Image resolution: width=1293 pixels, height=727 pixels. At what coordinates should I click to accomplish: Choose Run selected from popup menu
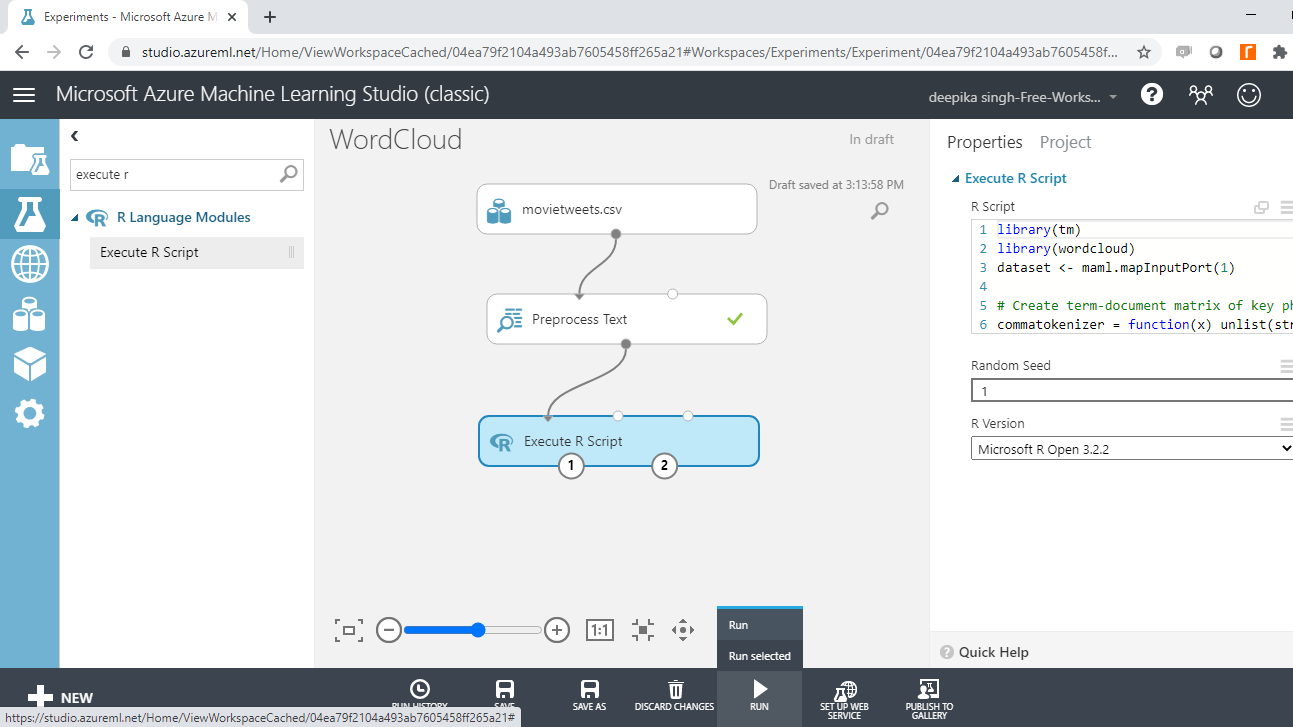(760, 656)
